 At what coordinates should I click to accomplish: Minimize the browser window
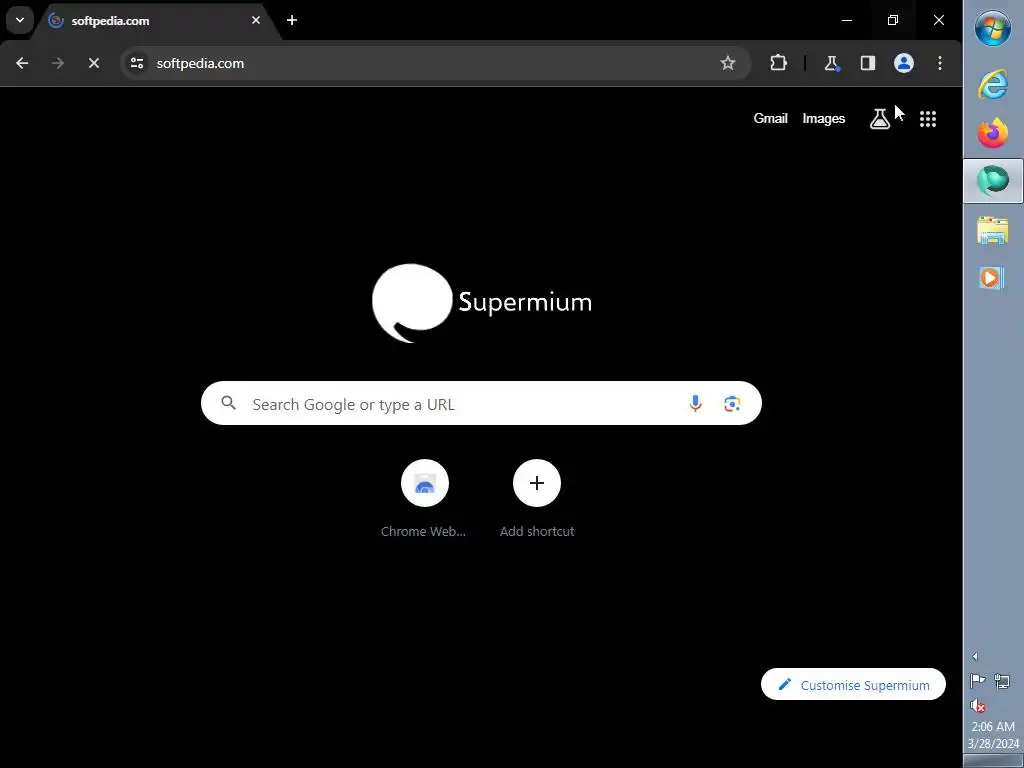pos(847,20)
